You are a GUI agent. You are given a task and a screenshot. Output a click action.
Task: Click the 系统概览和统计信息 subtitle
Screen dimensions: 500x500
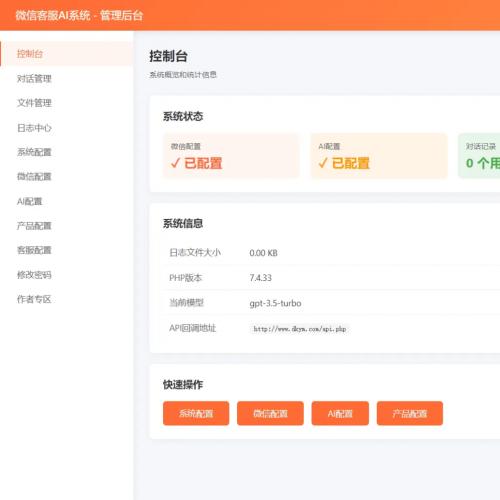pyautogui.click(x=183, y=75)
